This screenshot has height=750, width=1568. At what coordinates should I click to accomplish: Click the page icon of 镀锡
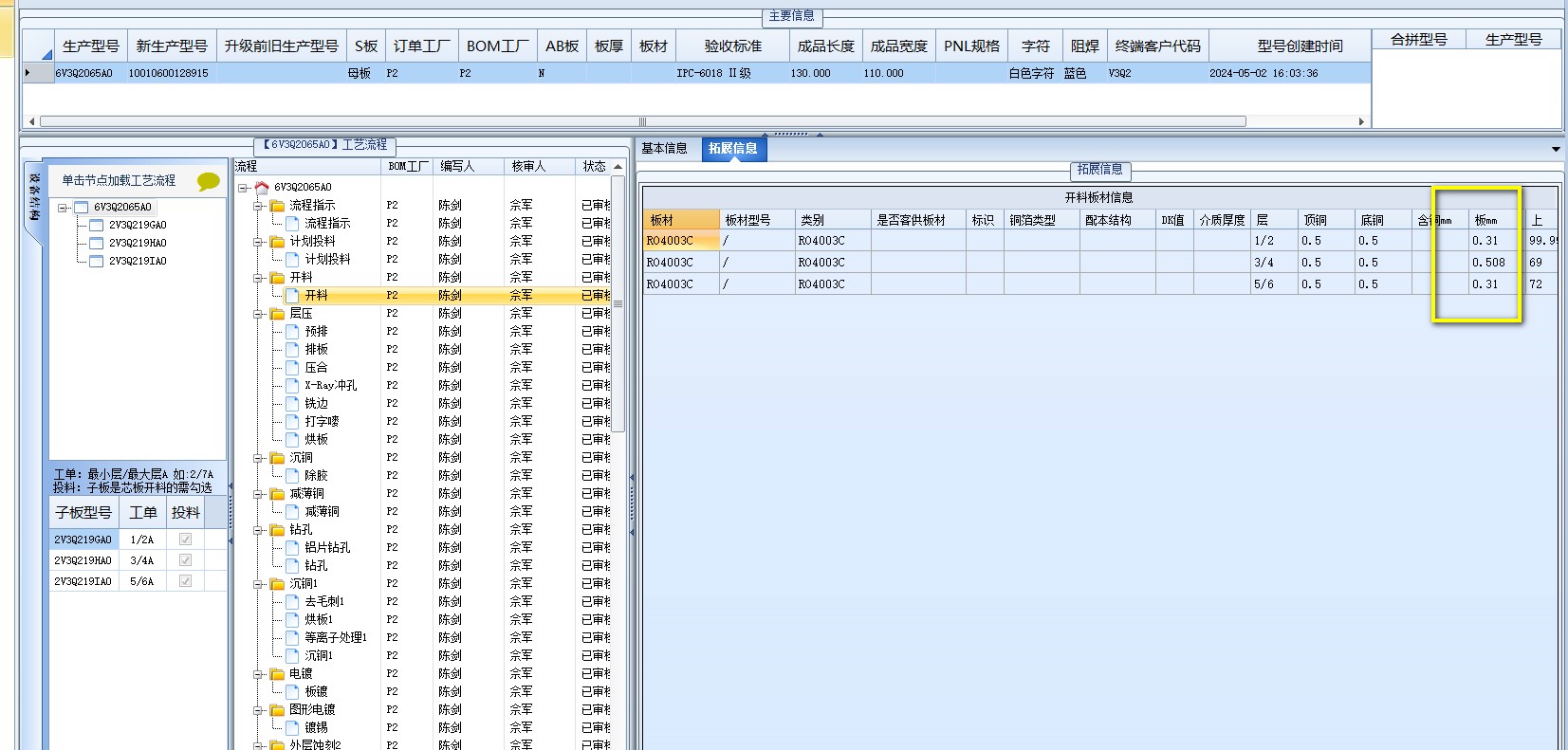click(x=292, y=727)
